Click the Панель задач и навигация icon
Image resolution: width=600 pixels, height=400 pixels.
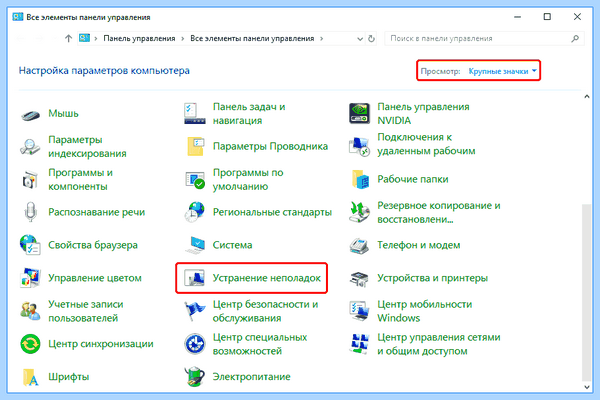(x=195, y=114)
